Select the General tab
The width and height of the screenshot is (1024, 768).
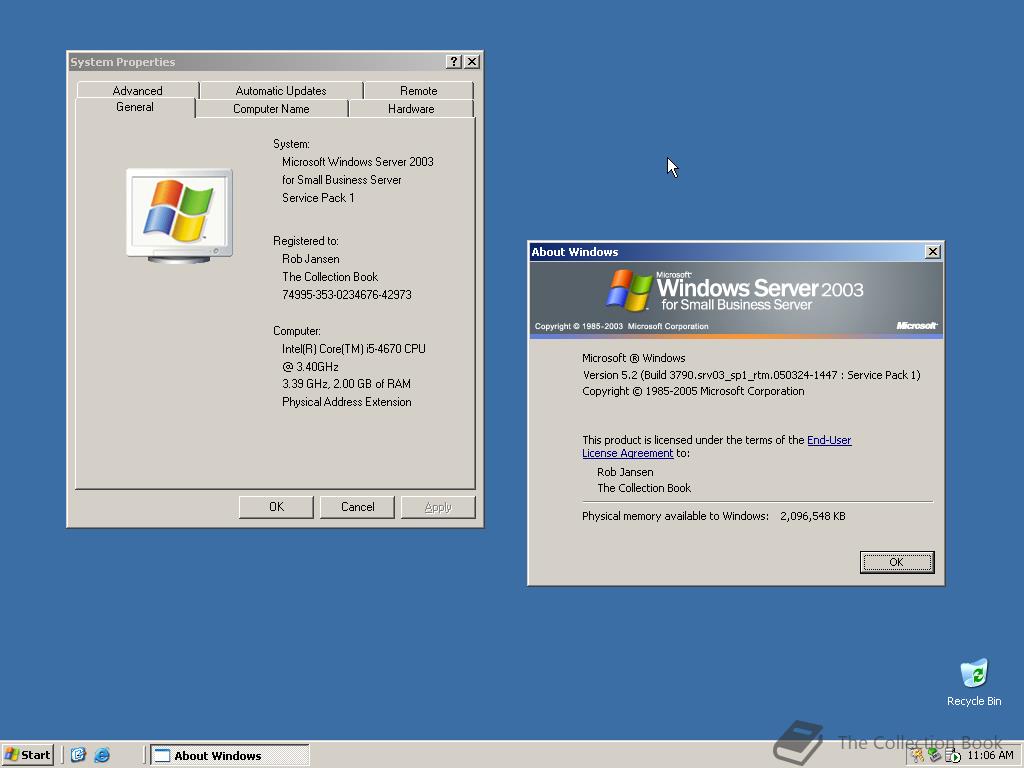point(135,107)
